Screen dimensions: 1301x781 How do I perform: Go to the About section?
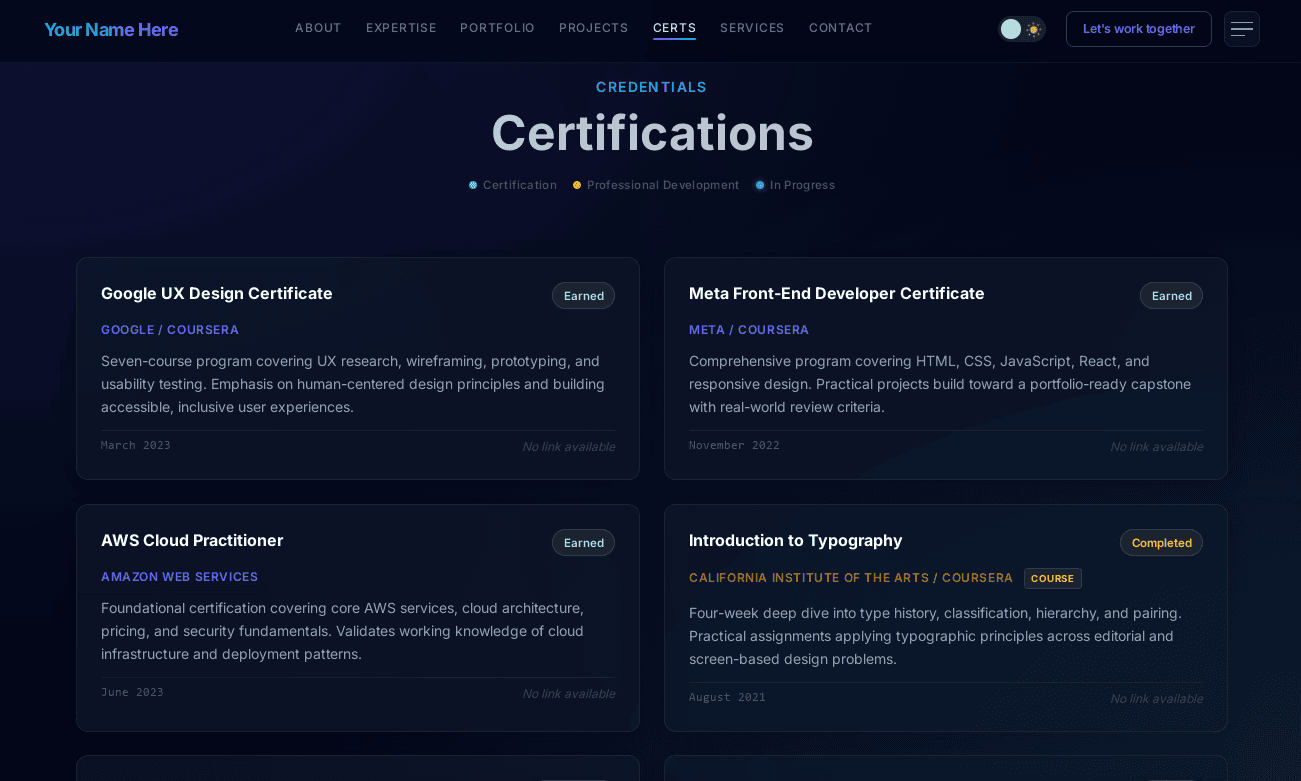318,28
